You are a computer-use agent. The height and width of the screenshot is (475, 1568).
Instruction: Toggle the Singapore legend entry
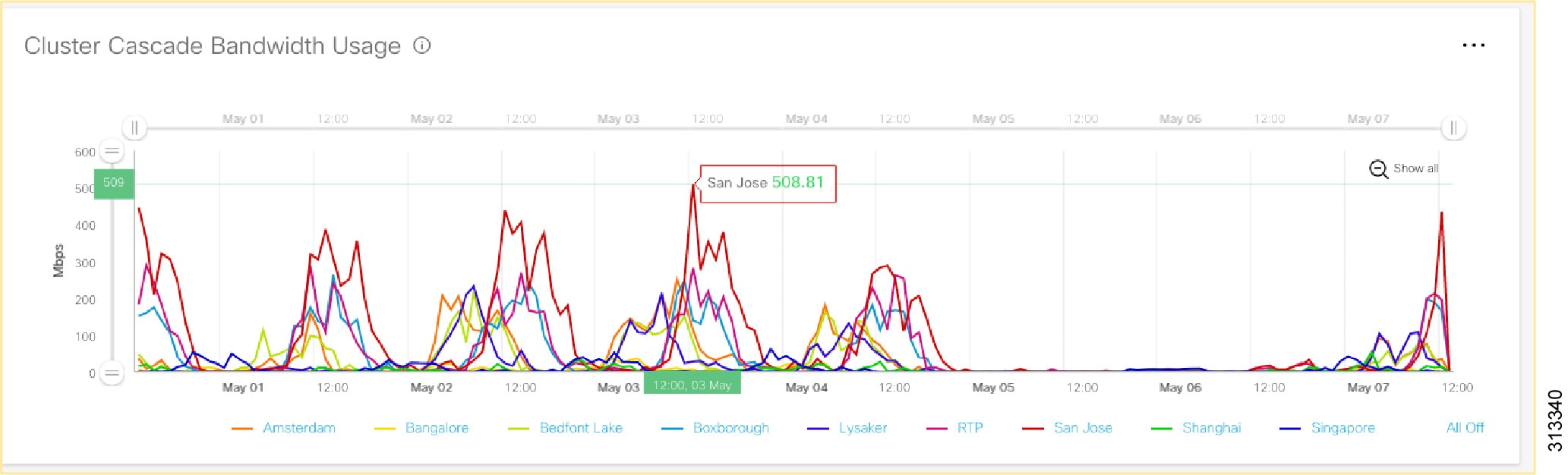coord(1327,428)
